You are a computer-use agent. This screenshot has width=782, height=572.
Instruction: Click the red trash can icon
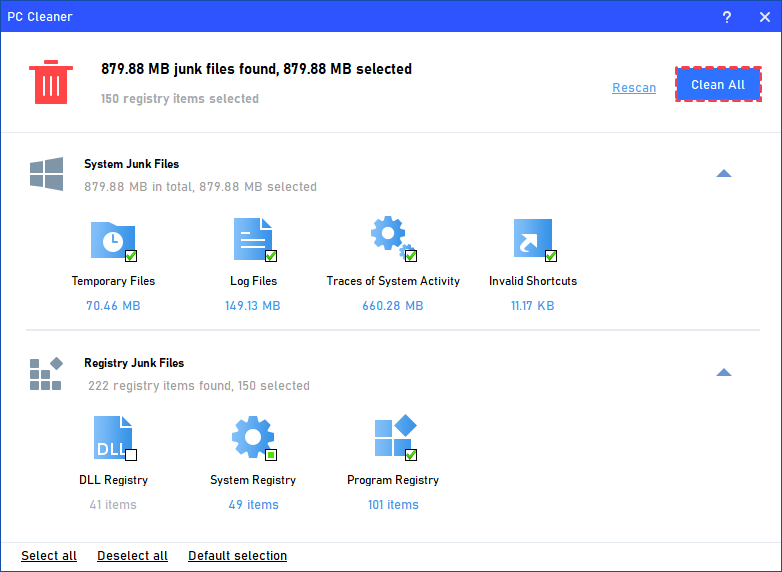pos(50,82)
